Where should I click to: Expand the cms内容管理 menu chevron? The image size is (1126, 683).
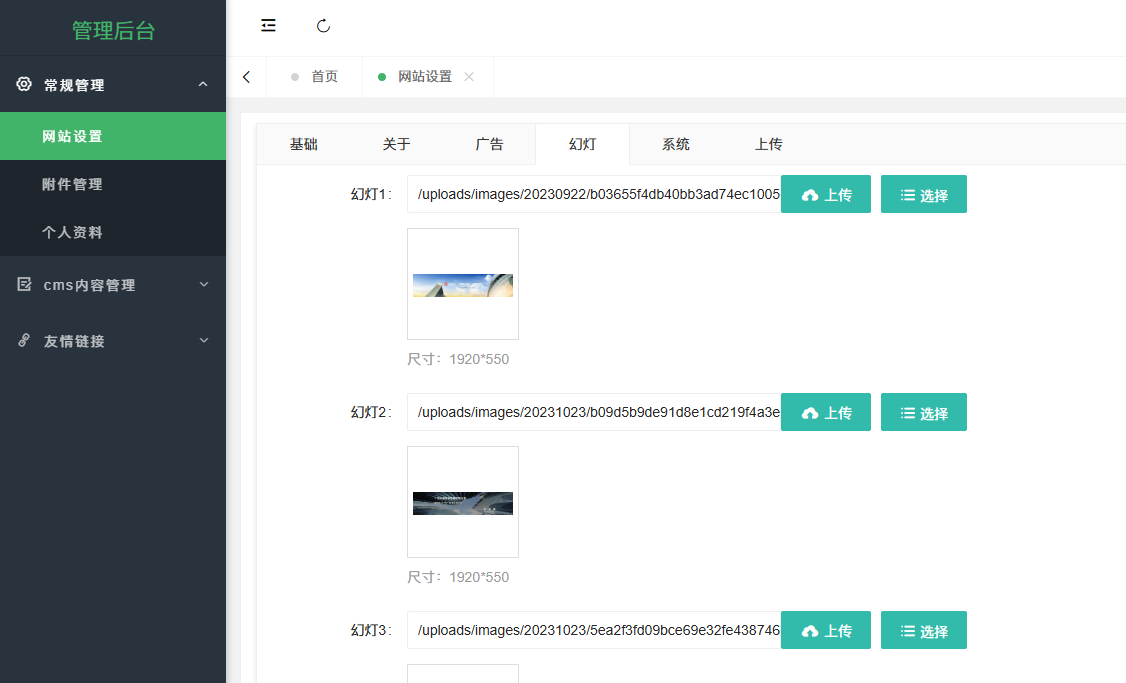pyautogui.click(x=204, y=284)
